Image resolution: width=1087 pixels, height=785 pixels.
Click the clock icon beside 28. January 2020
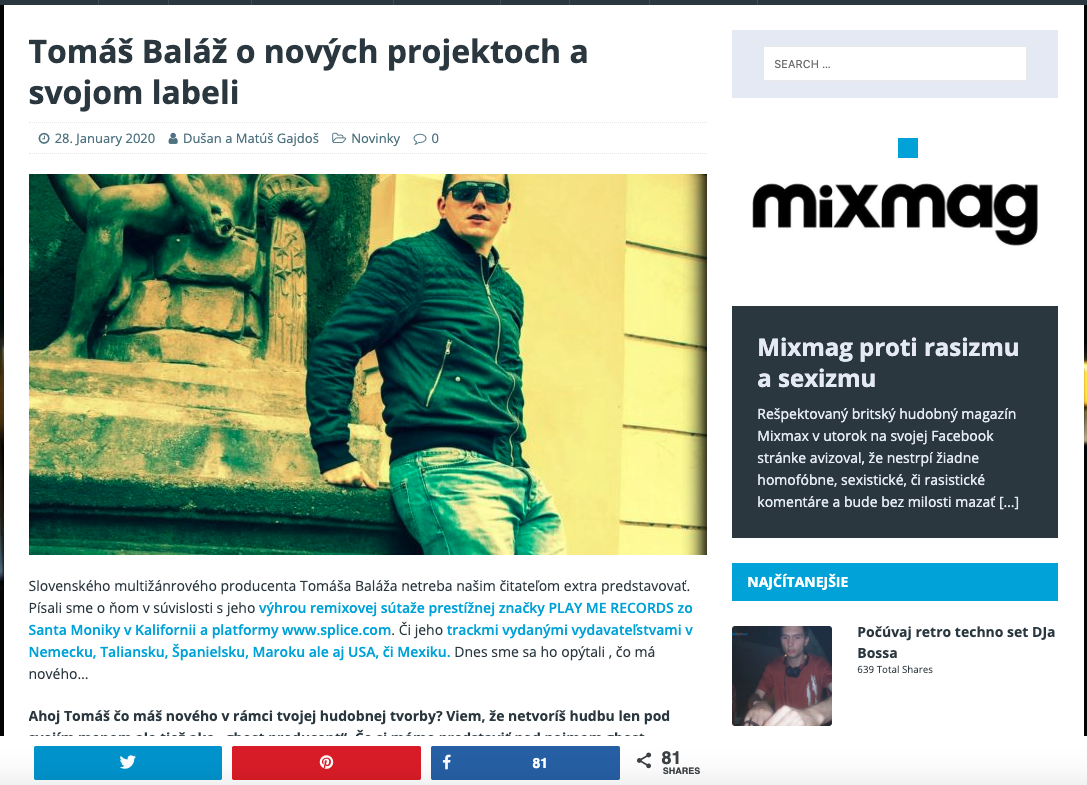click(x=44, y=139)
